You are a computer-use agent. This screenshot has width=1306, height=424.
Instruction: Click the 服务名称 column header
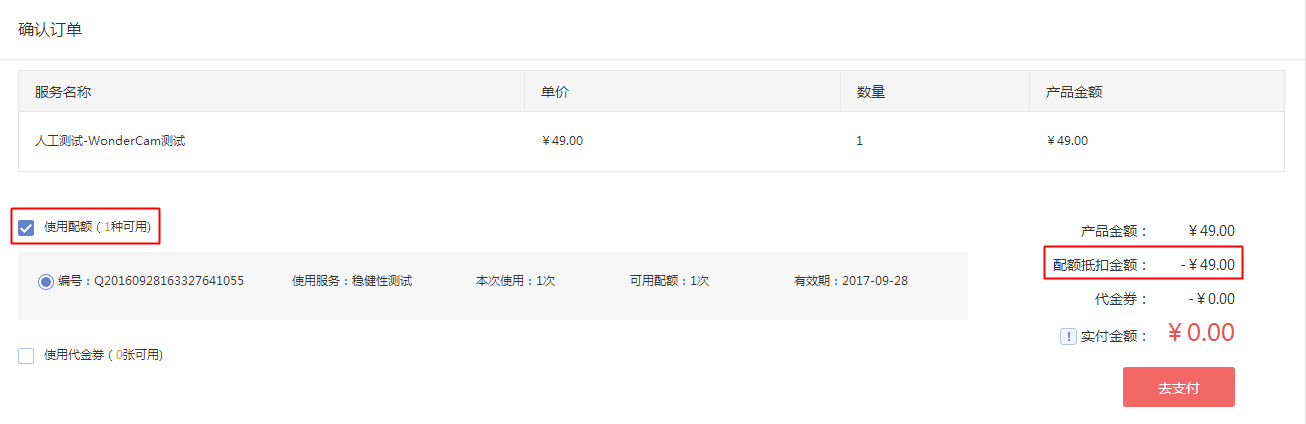click(x=63, y=92)
